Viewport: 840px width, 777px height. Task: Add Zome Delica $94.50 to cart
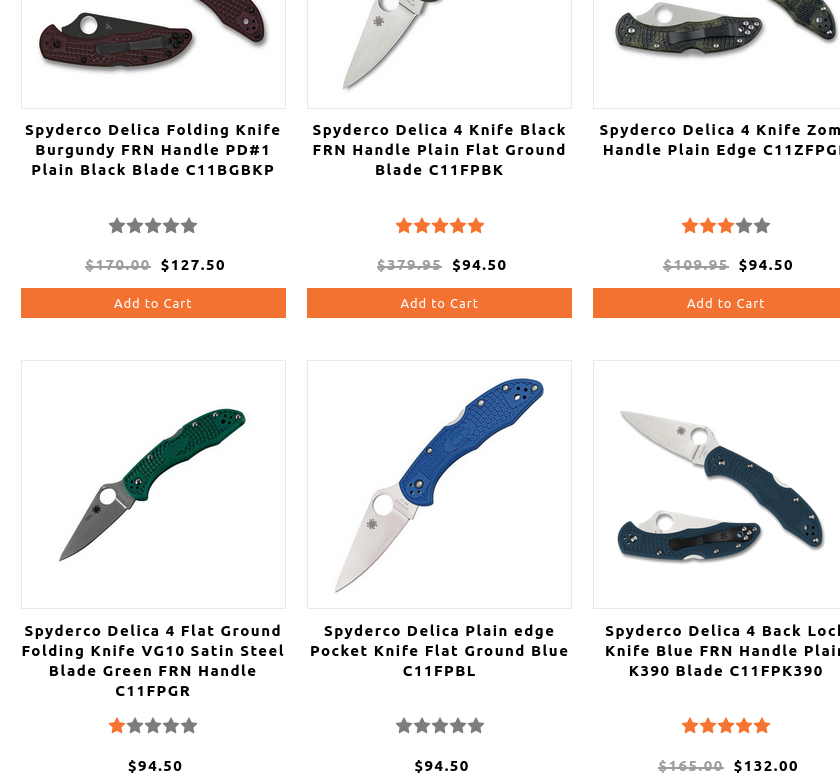716,303
